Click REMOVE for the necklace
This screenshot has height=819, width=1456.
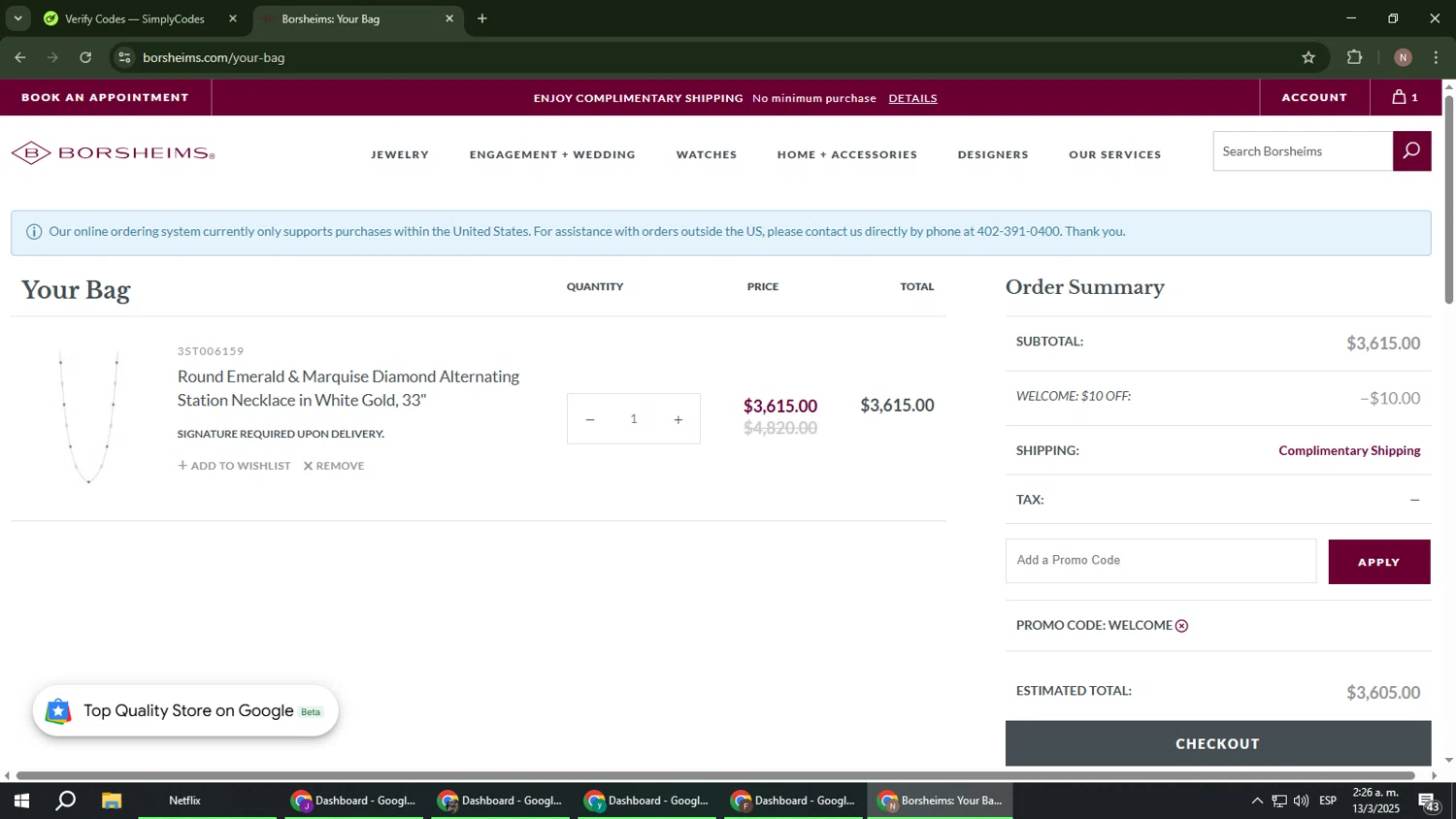334,466
